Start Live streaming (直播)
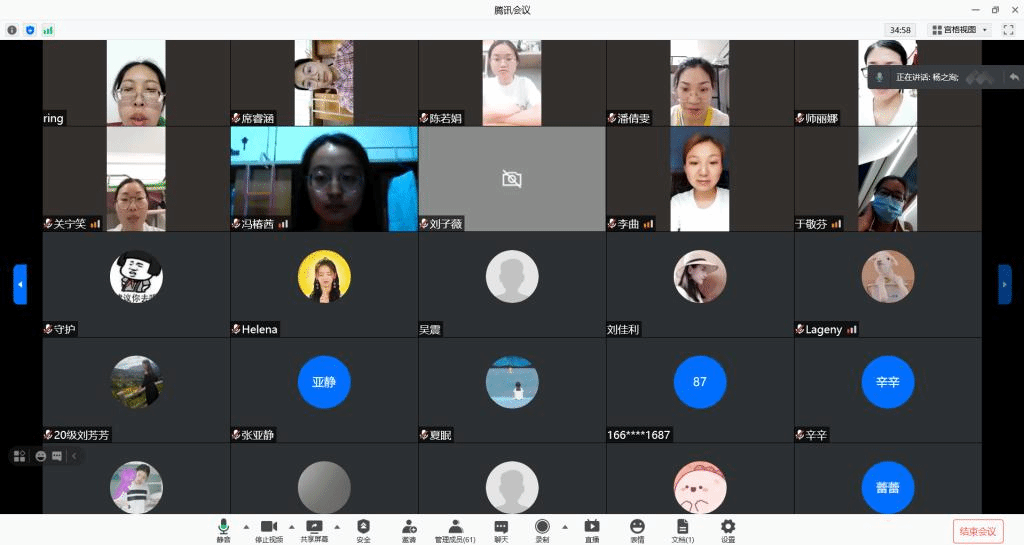The image size is (1024, 545). click(592, 530)
